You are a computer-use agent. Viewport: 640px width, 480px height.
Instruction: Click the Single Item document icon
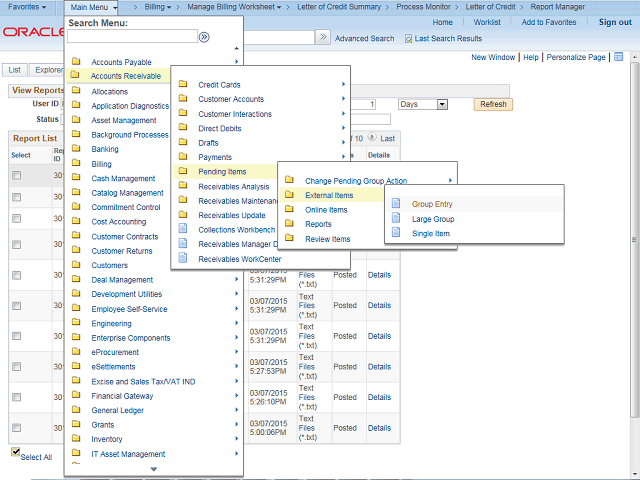click(395, 233)
